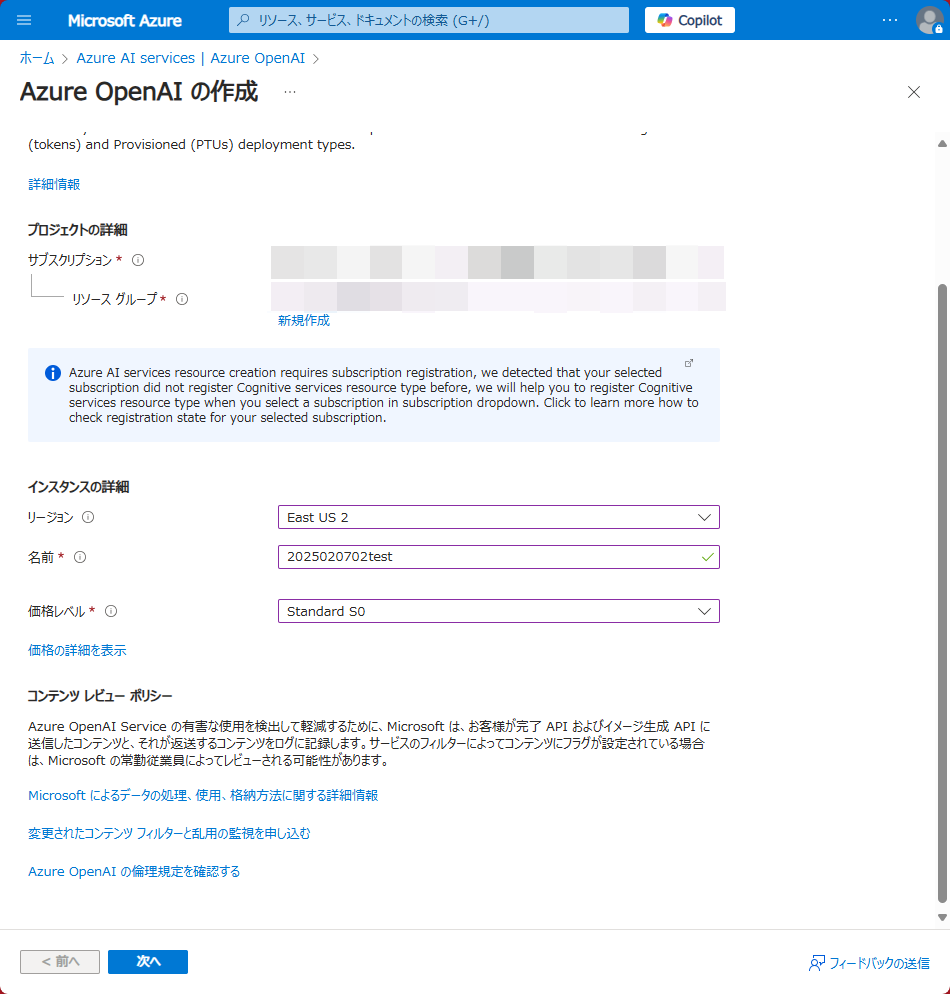The width and height of the screenshot is (950, 994).
Task: Open the リージョン dropdown showing East US 2
Action: click(x=498, y=517)
